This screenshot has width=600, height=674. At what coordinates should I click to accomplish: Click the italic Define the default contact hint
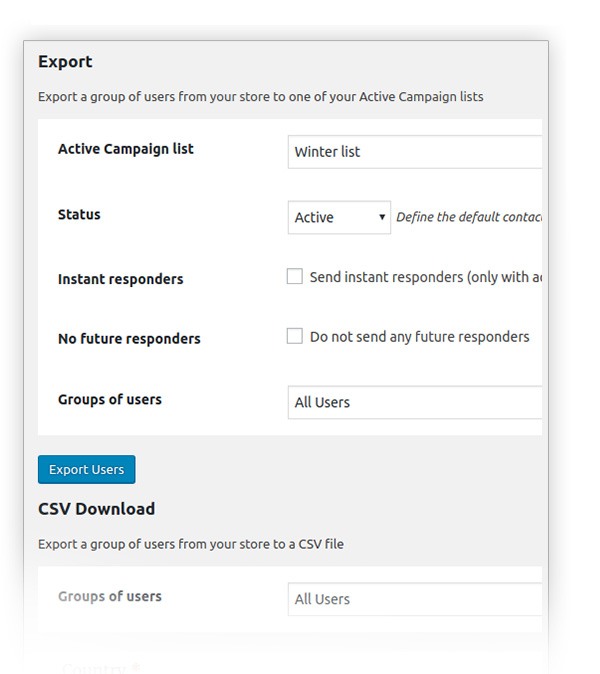(x=468, y=217)
